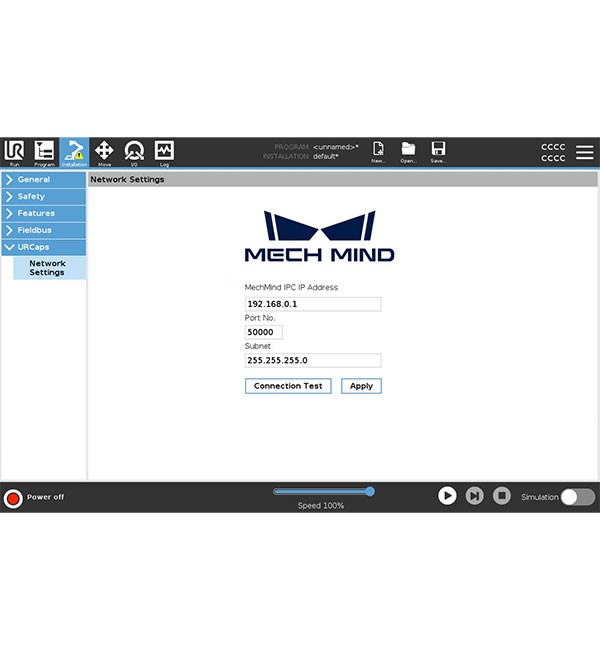Create a new program with New icon
600x650 pixels.
(378, 152)
